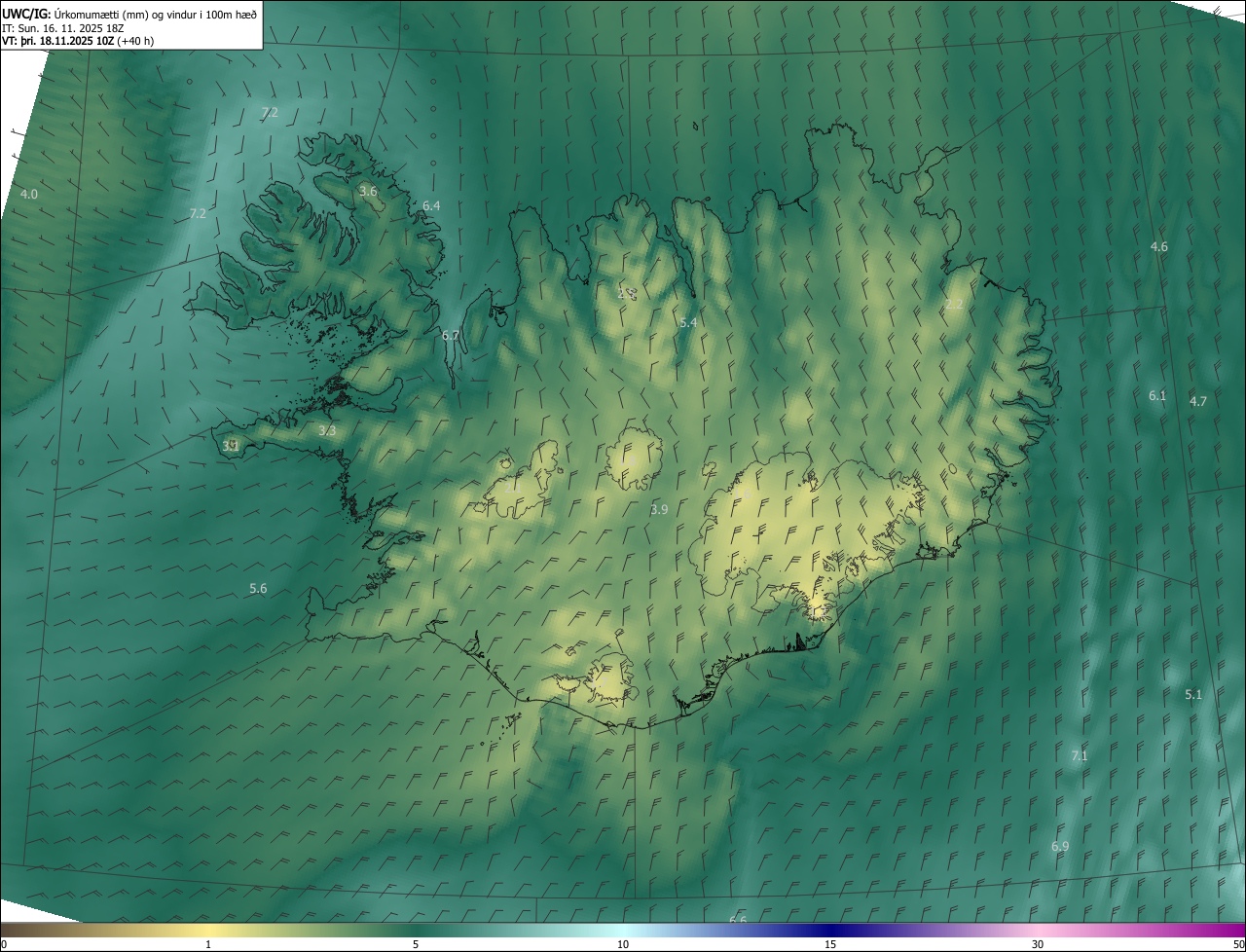Screen dimensions: 1246x952
Task: Click the 6.1 value label on the map
Action: tap(1156, 396)
